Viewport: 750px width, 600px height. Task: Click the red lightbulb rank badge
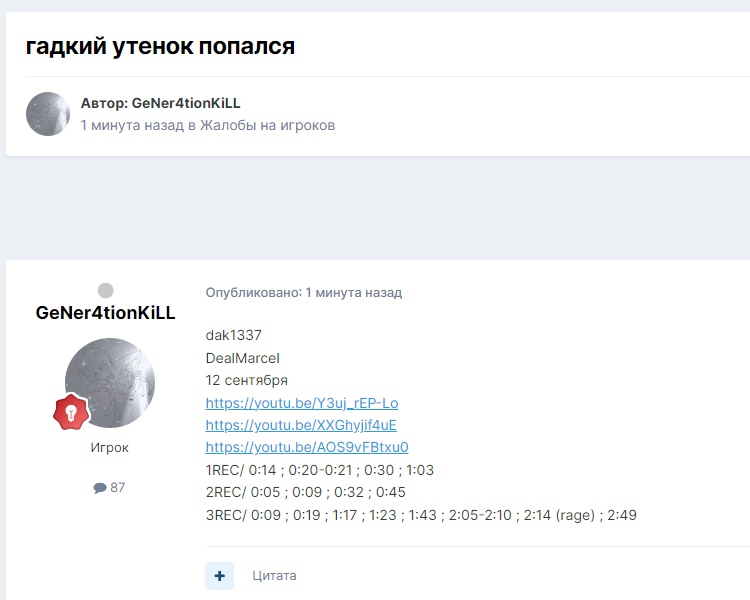72,412
